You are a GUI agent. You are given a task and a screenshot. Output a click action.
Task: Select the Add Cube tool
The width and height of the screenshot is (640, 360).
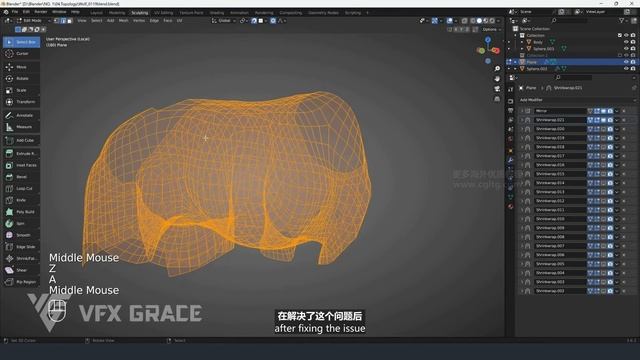coord(22,140)
